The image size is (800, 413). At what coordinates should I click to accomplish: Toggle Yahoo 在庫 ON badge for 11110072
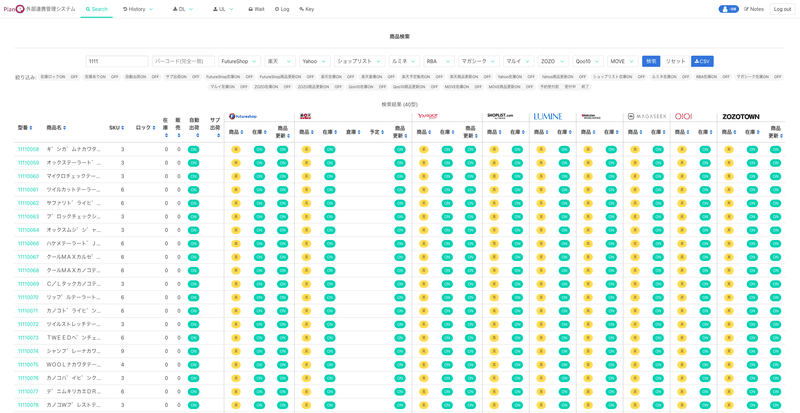point(447,324)
